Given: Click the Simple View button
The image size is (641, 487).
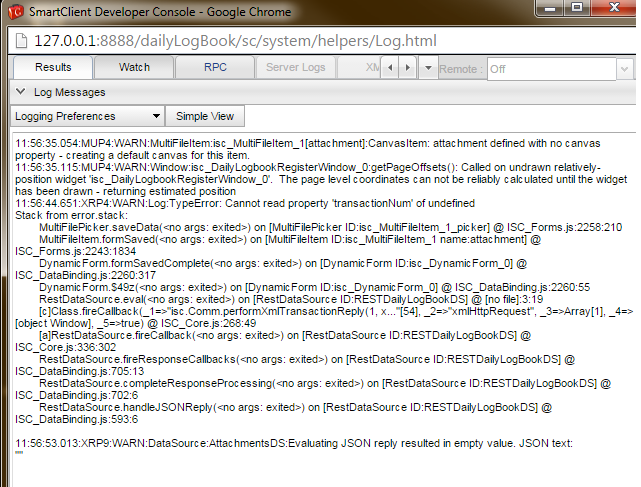Looking at the screenshot, I should (205, 116).
